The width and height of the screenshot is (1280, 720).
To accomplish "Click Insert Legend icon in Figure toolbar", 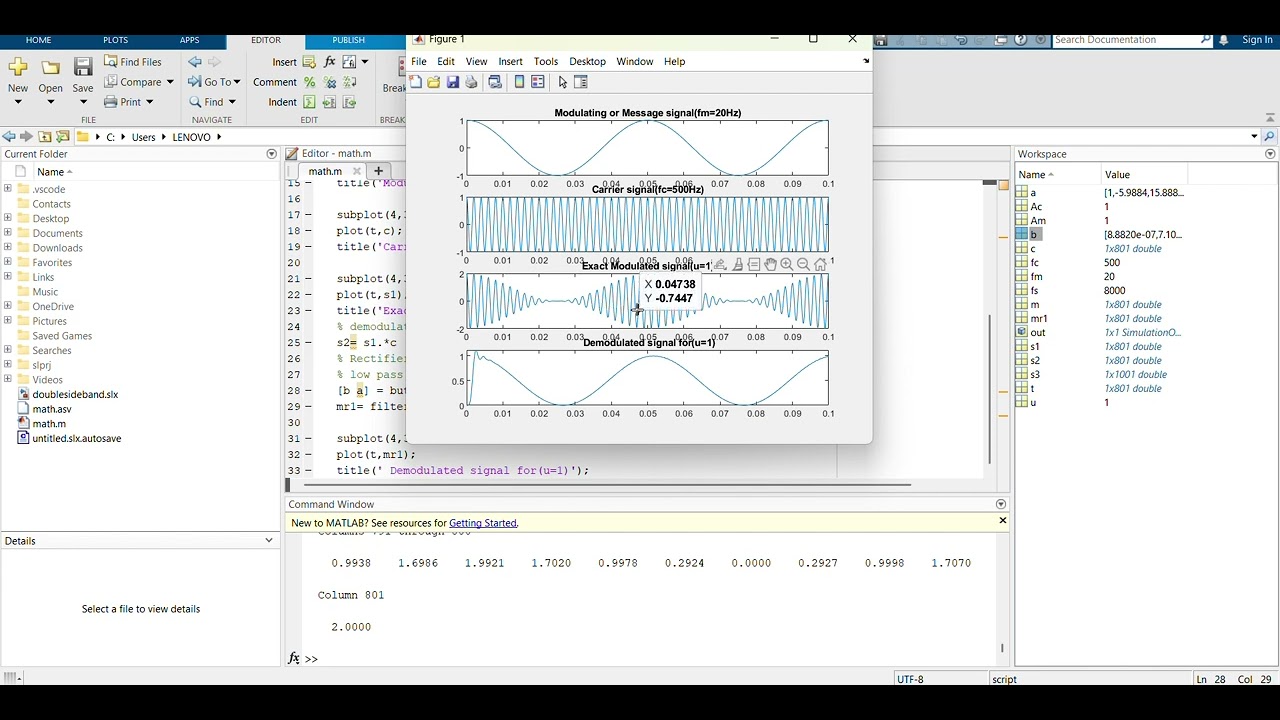I will 538,83.
